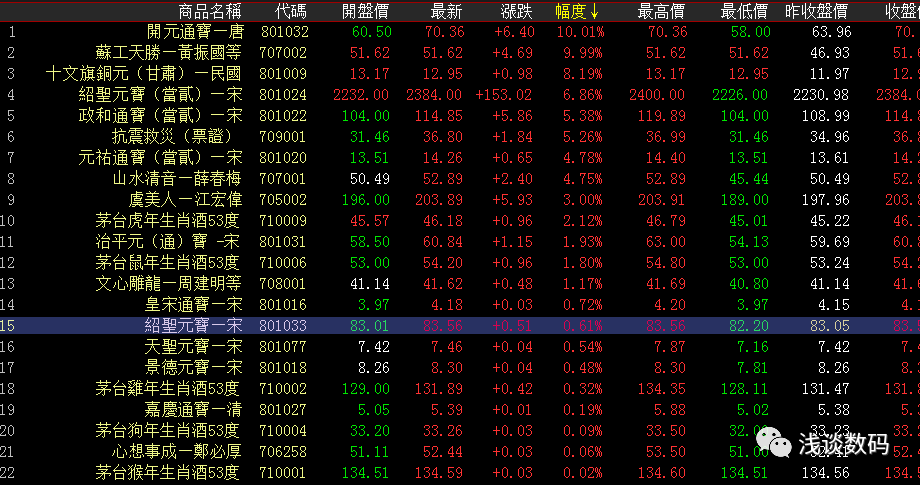Select 元祐通寶（當貳）一宋 row
This screenshot has width=920, height=485.
460,158
